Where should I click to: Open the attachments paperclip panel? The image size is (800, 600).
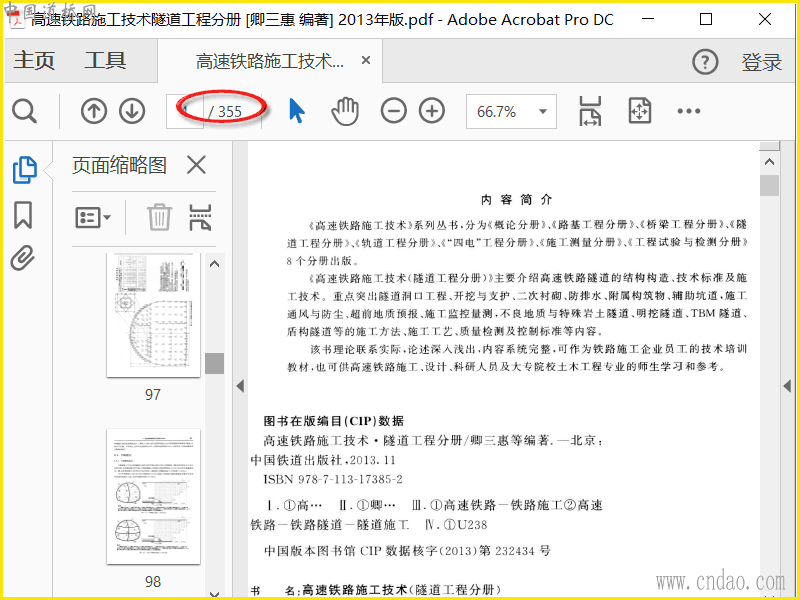click(23, 258)
